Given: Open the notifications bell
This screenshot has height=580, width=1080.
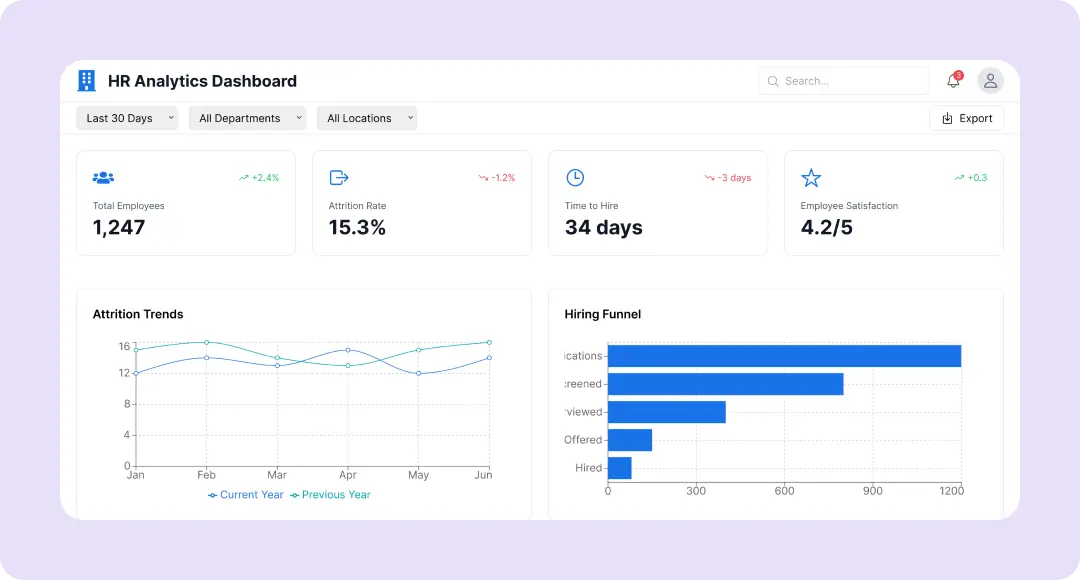Looking at the screenshot, I should tap(953, 81).
